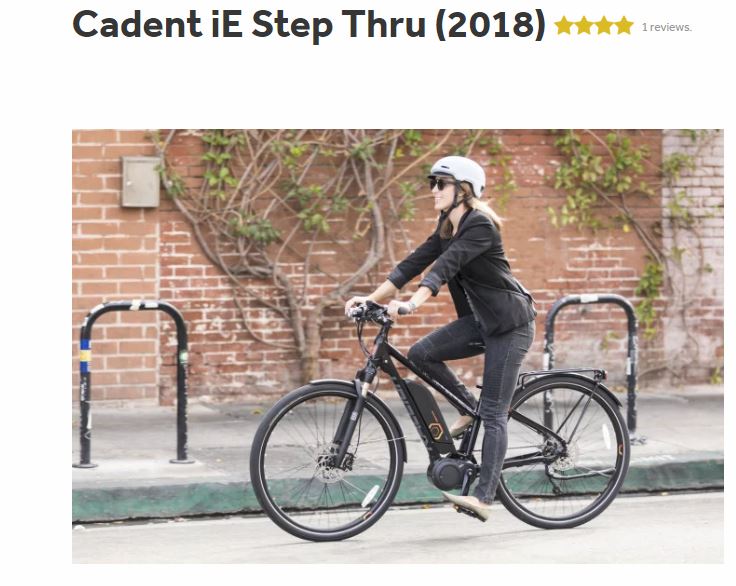Select the "(2018)" year in the heading
The image size is (736, 586).
coord(491,24)
